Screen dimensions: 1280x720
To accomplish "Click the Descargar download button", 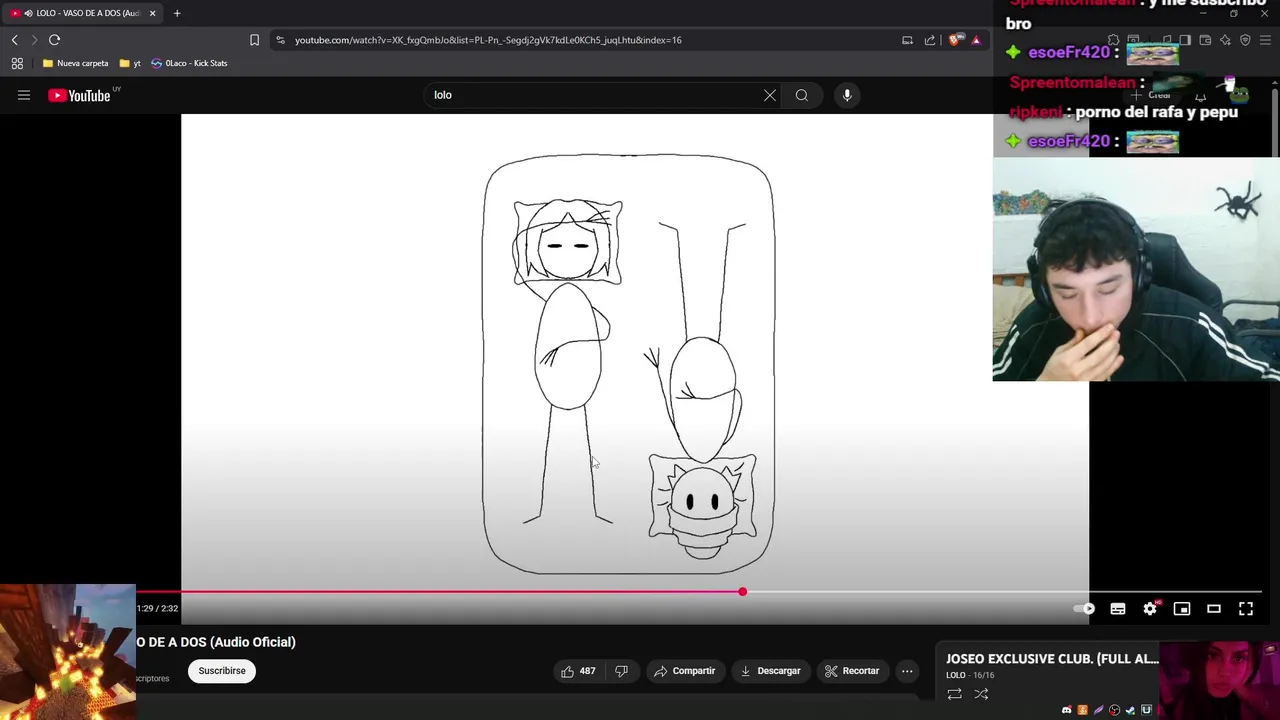I will pos(770,671).
